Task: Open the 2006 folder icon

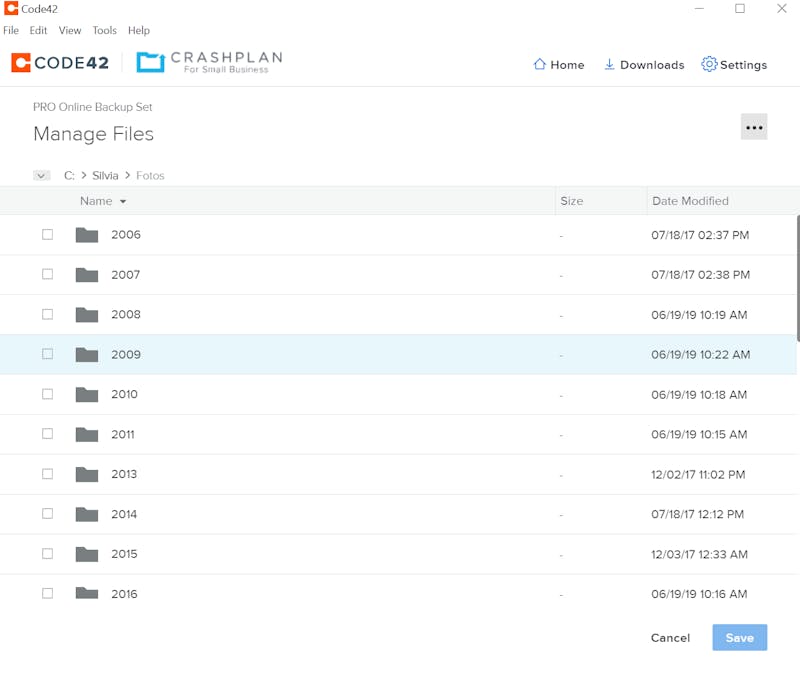Action: [87, 235]
